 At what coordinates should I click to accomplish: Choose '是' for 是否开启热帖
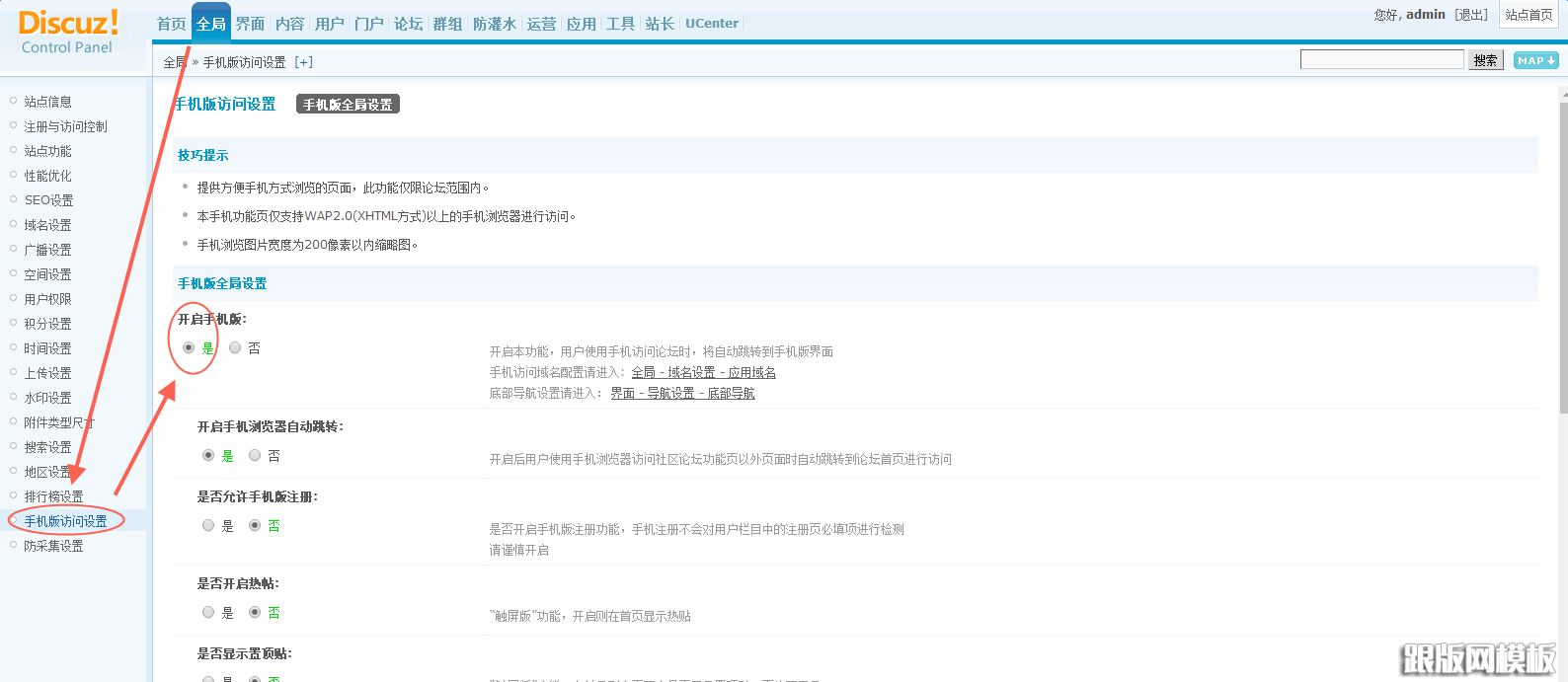coord(208,613)
